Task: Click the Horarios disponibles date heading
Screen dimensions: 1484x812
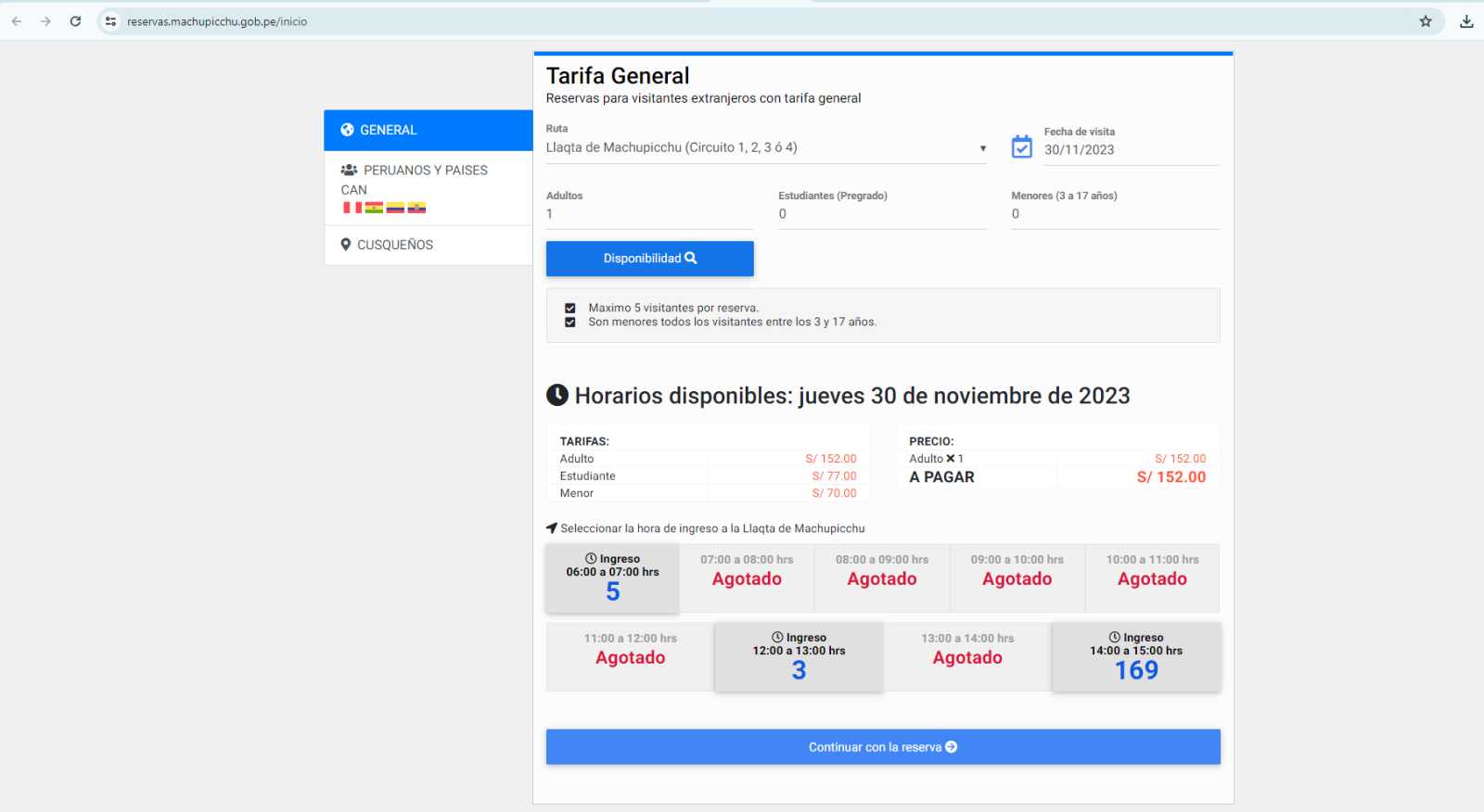Action: tap(852, 396)
